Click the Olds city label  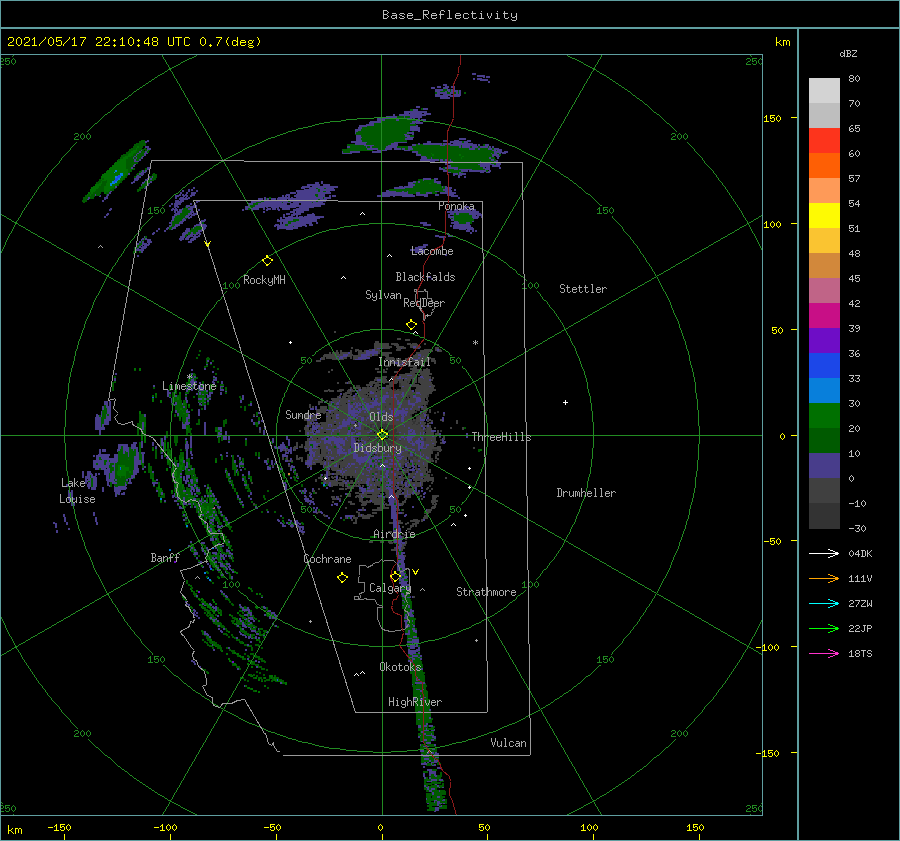[x=381, y=416]
